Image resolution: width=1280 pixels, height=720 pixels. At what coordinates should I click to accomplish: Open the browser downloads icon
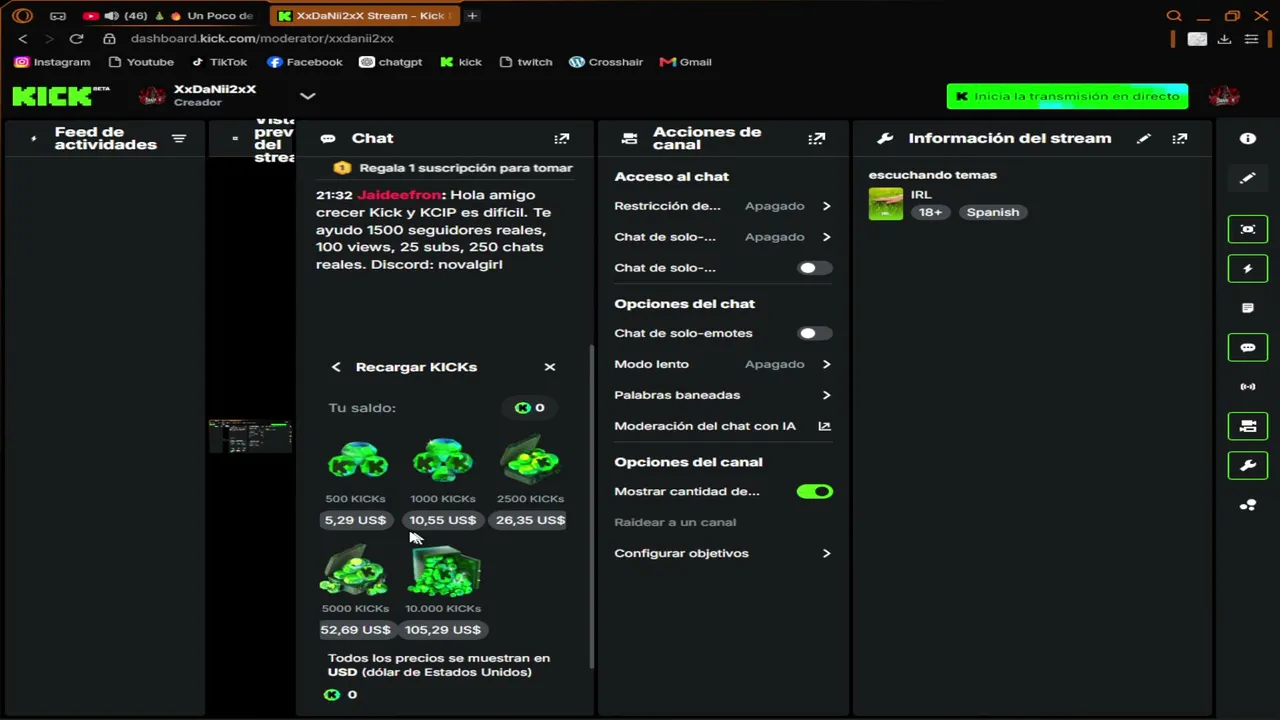pos(1224,39)
